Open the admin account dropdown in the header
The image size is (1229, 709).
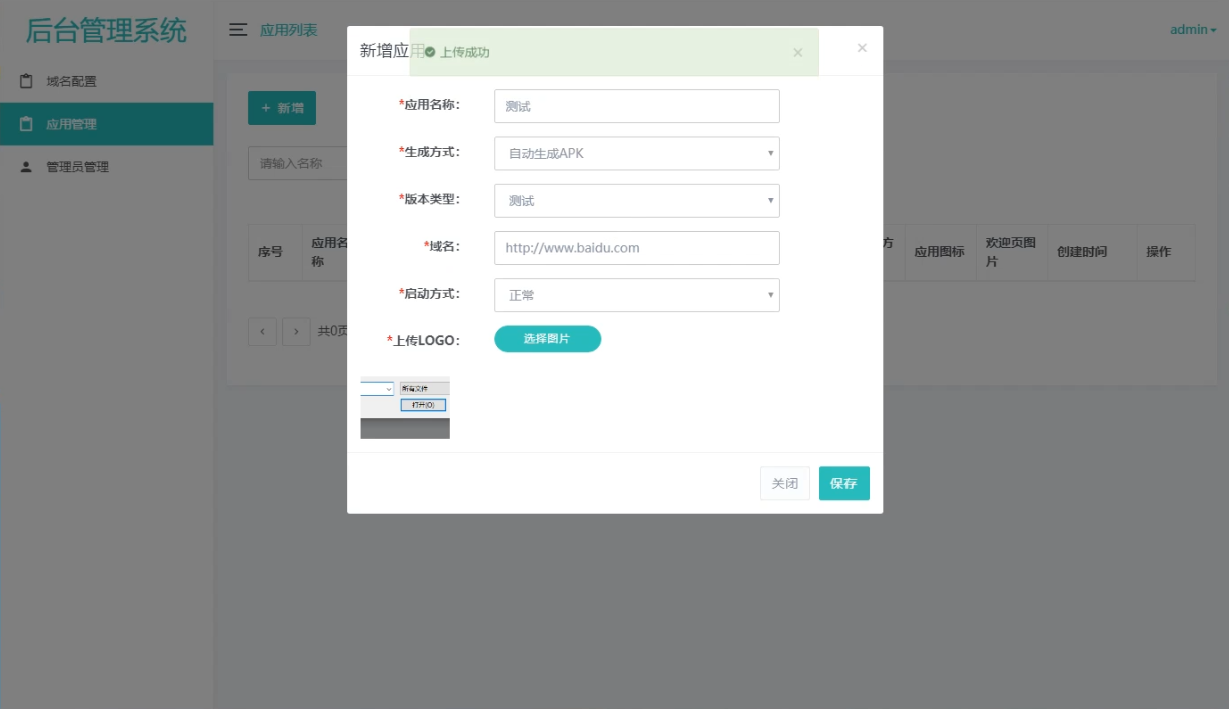[1191, 29]
